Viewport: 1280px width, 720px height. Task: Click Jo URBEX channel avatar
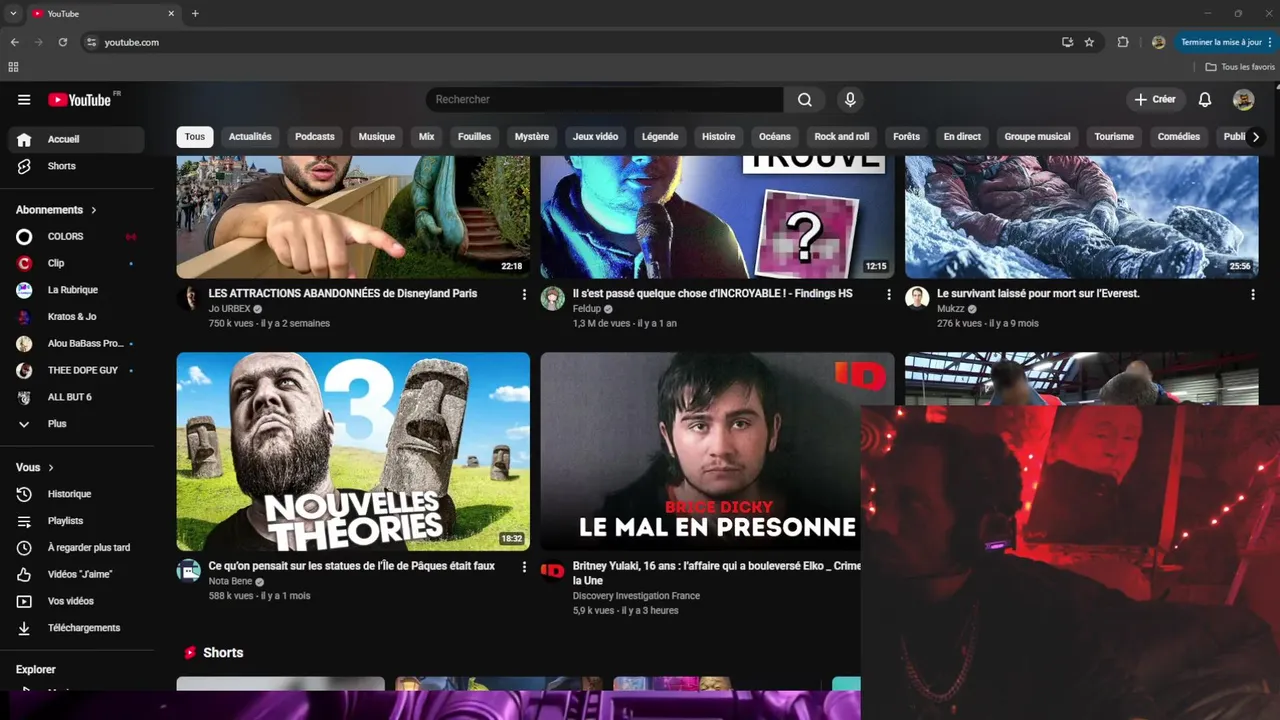pos(189,299)
